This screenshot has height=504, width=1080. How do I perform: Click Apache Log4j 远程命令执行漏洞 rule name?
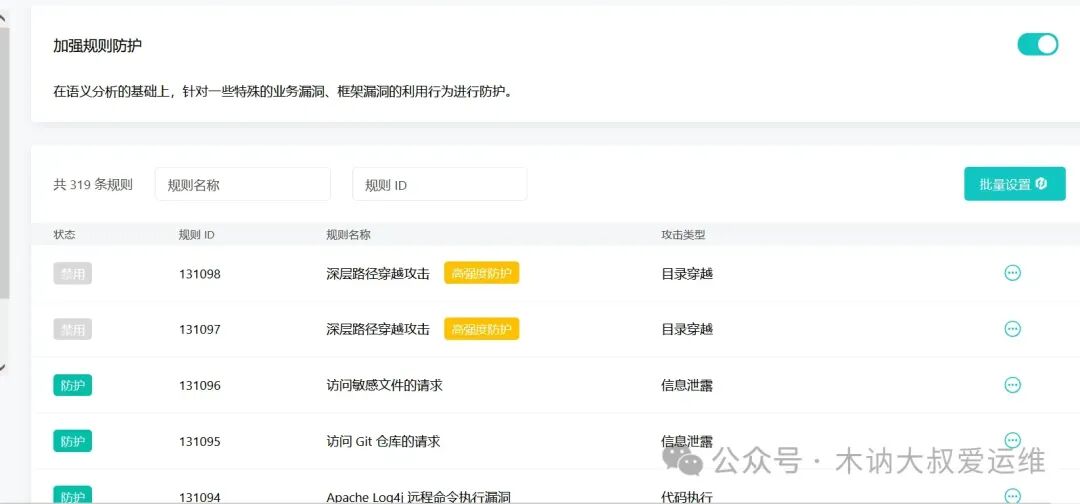(x=418, y=497)
